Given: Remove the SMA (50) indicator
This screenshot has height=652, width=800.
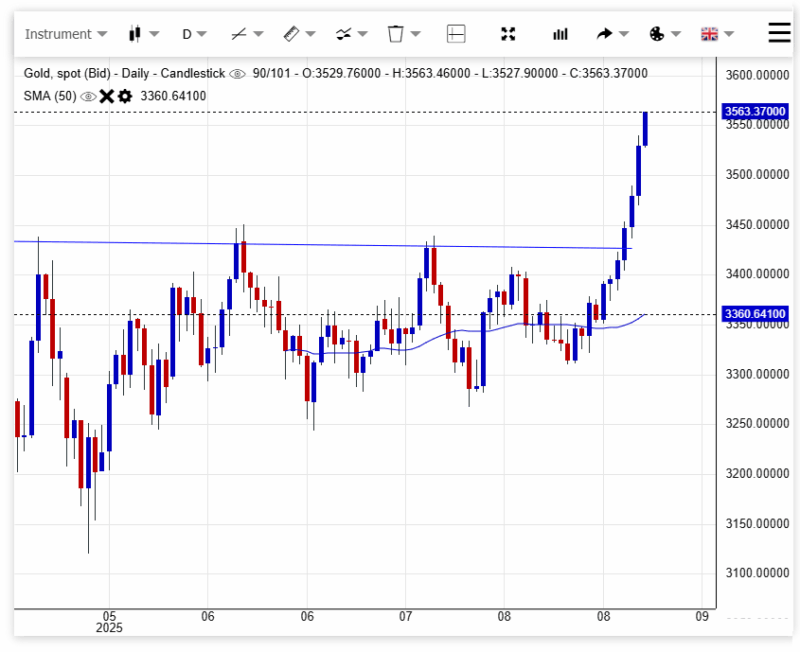Looking at the screenshot, I should [107, 96].
